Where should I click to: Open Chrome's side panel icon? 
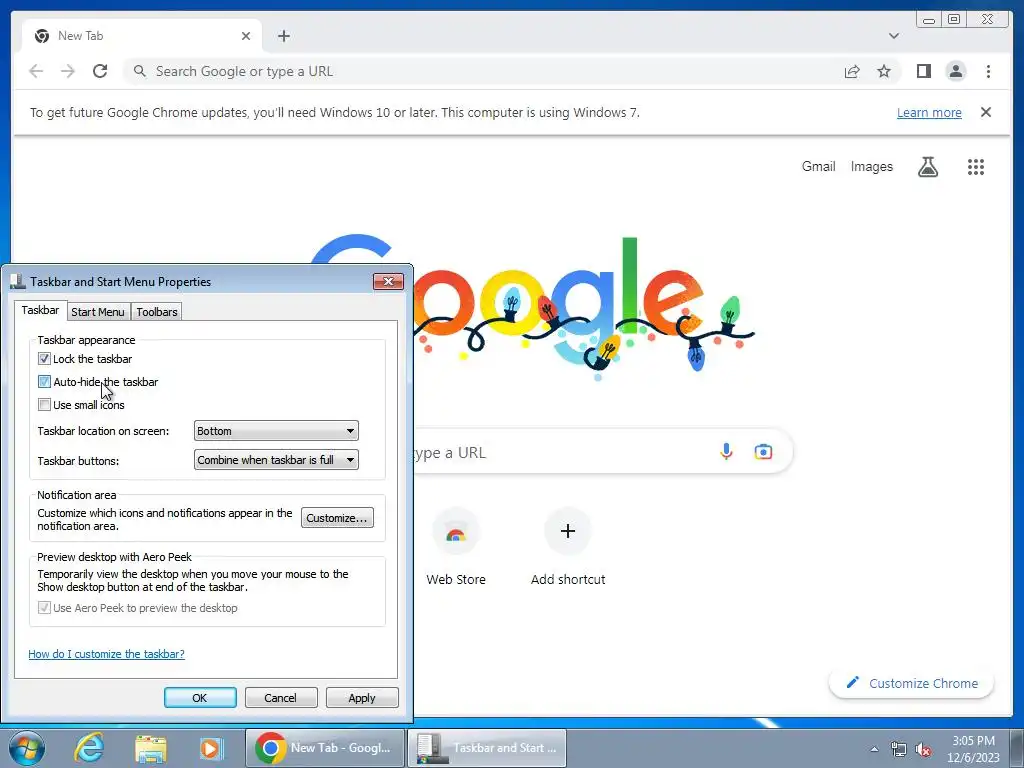coord(923,71)
